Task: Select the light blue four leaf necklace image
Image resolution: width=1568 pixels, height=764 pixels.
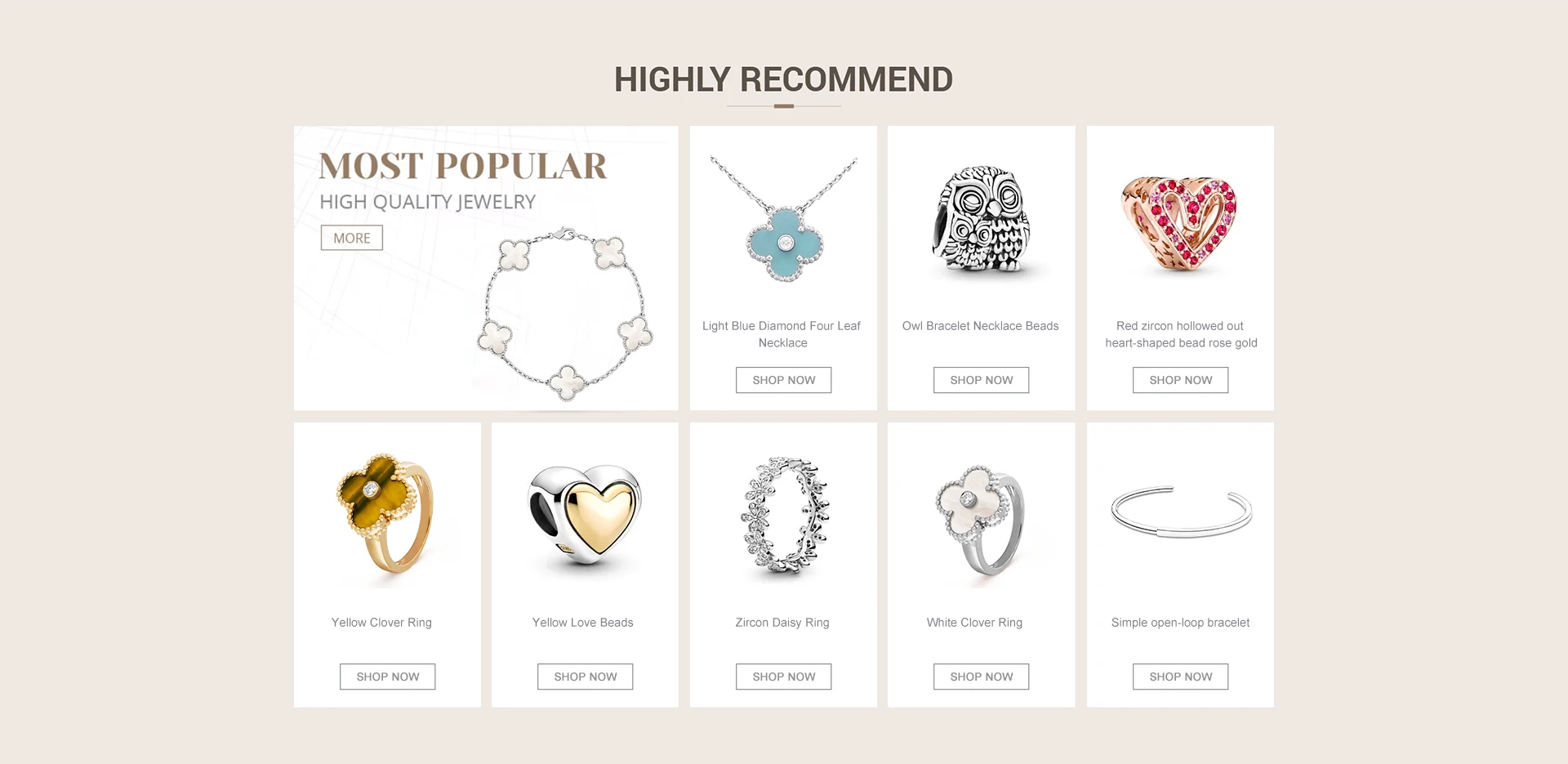Action: point(784,220)
